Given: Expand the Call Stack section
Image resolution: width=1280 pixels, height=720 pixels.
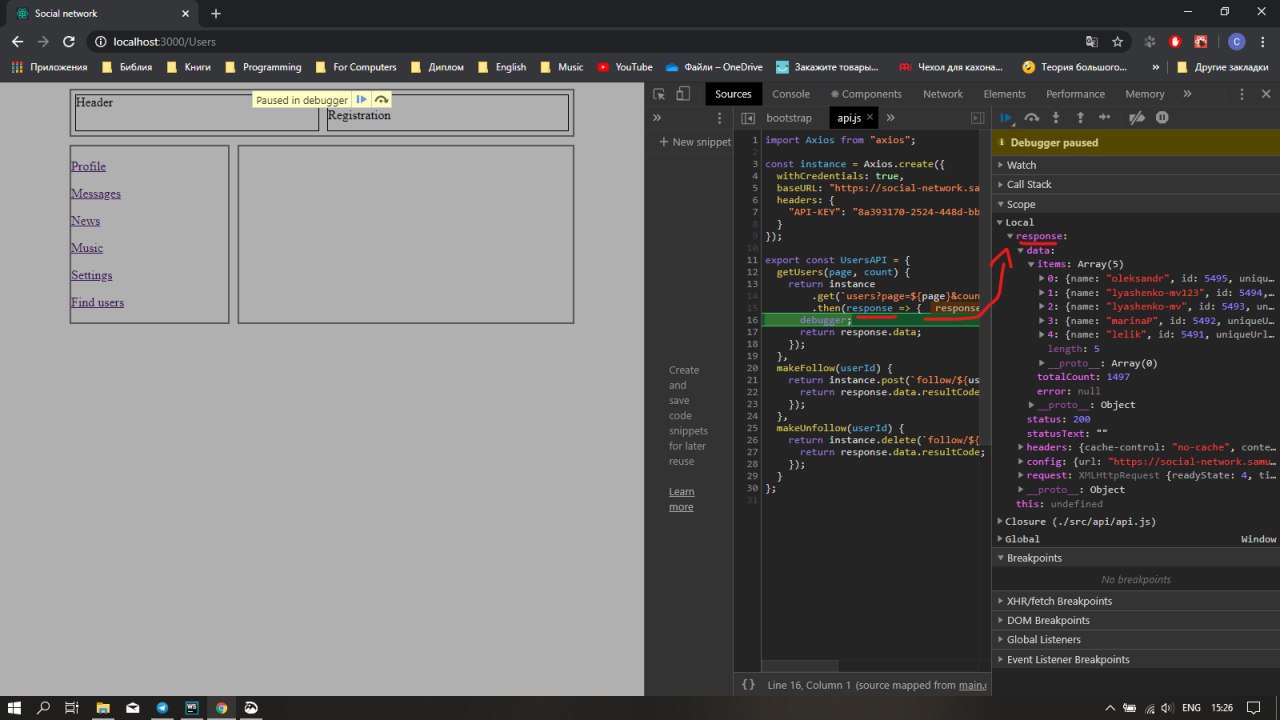Looking at the screenshot, I should 1029,184.
